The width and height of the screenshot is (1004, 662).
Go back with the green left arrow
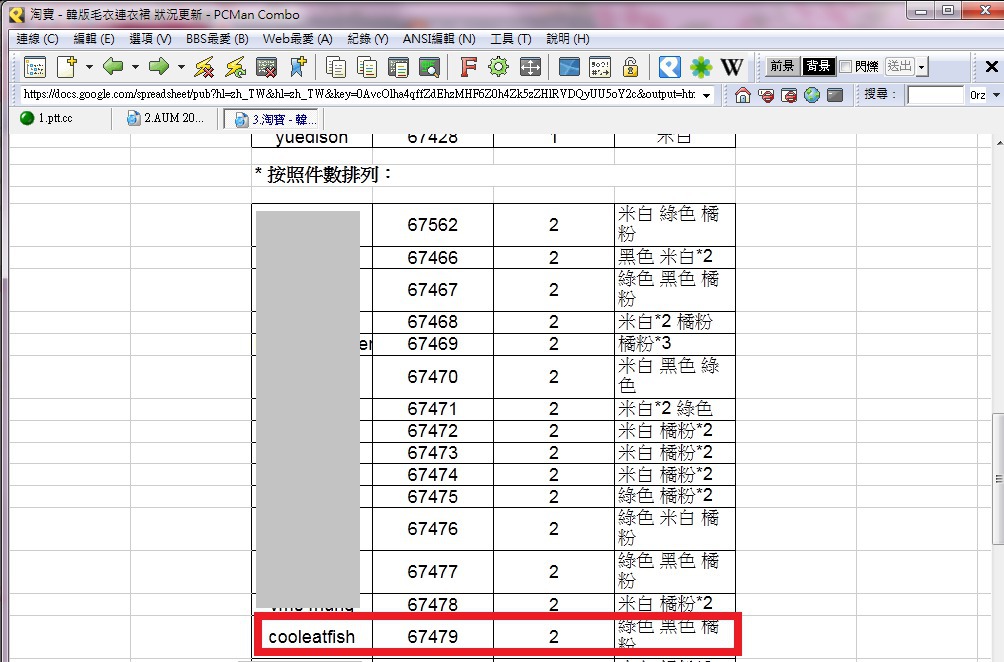[x=113, y=66]
